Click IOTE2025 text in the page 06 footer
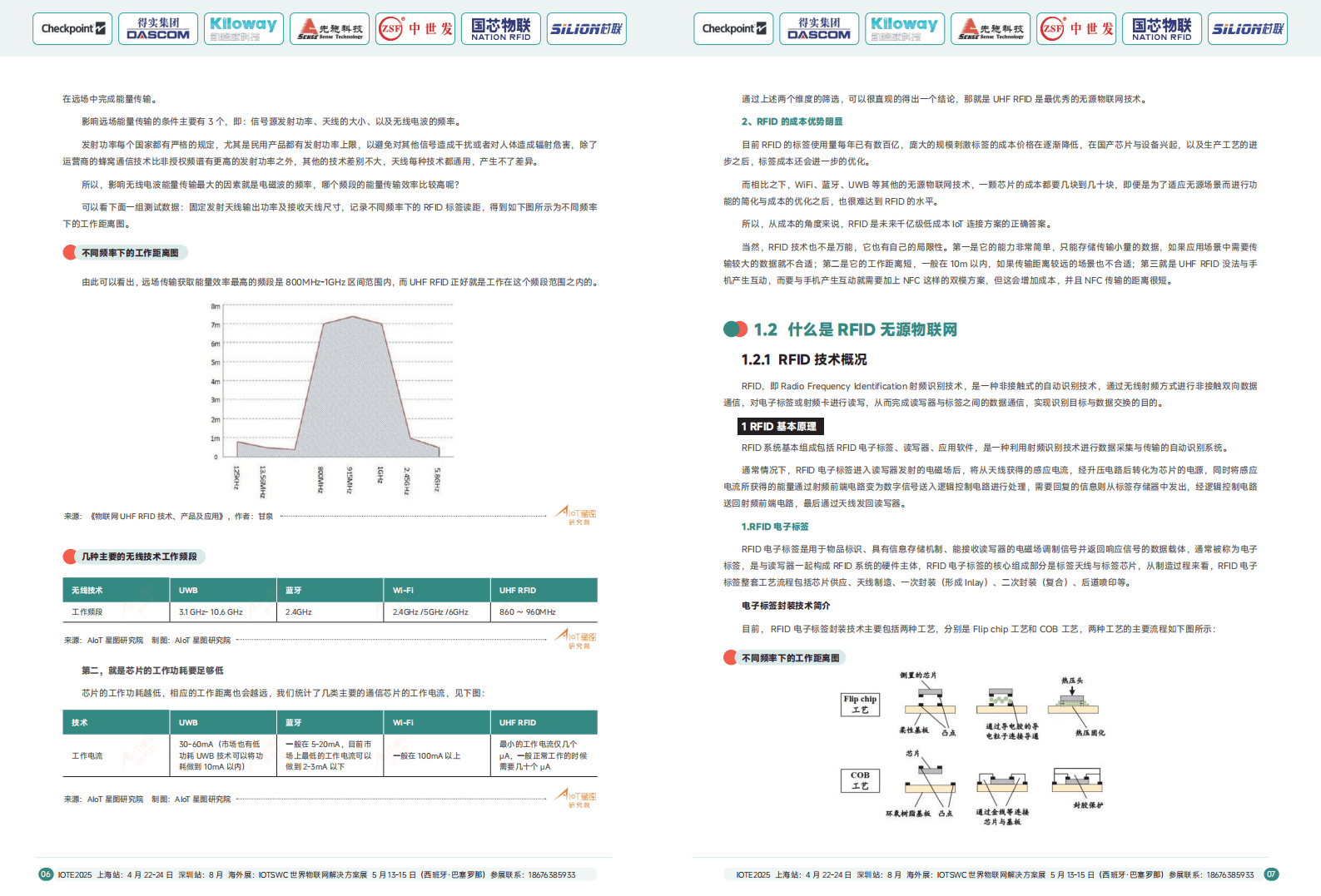Viewport: 1321px width, 896px height. [74, 875]
